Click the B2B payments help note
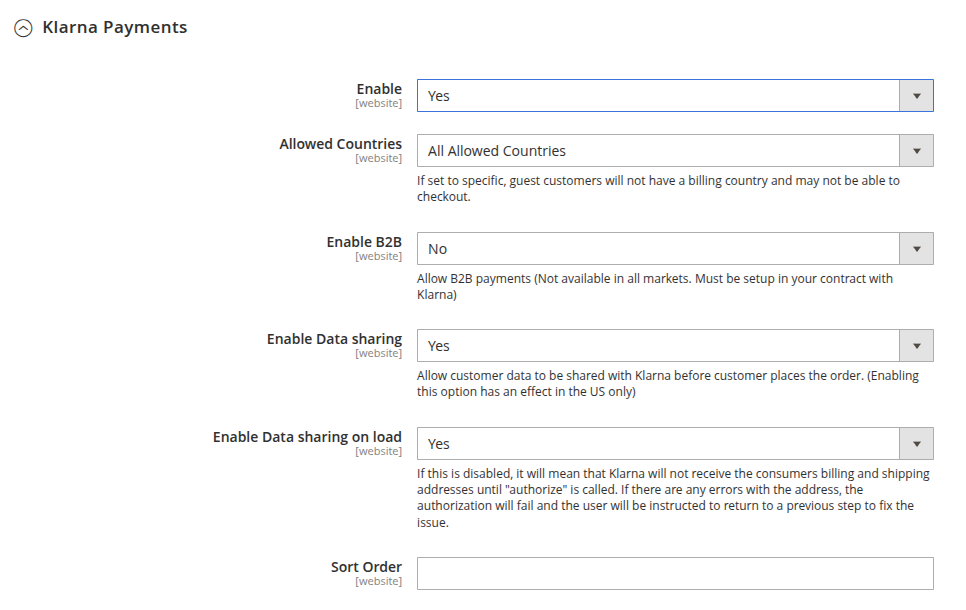 pyautogui.click(x=654, y=287)
